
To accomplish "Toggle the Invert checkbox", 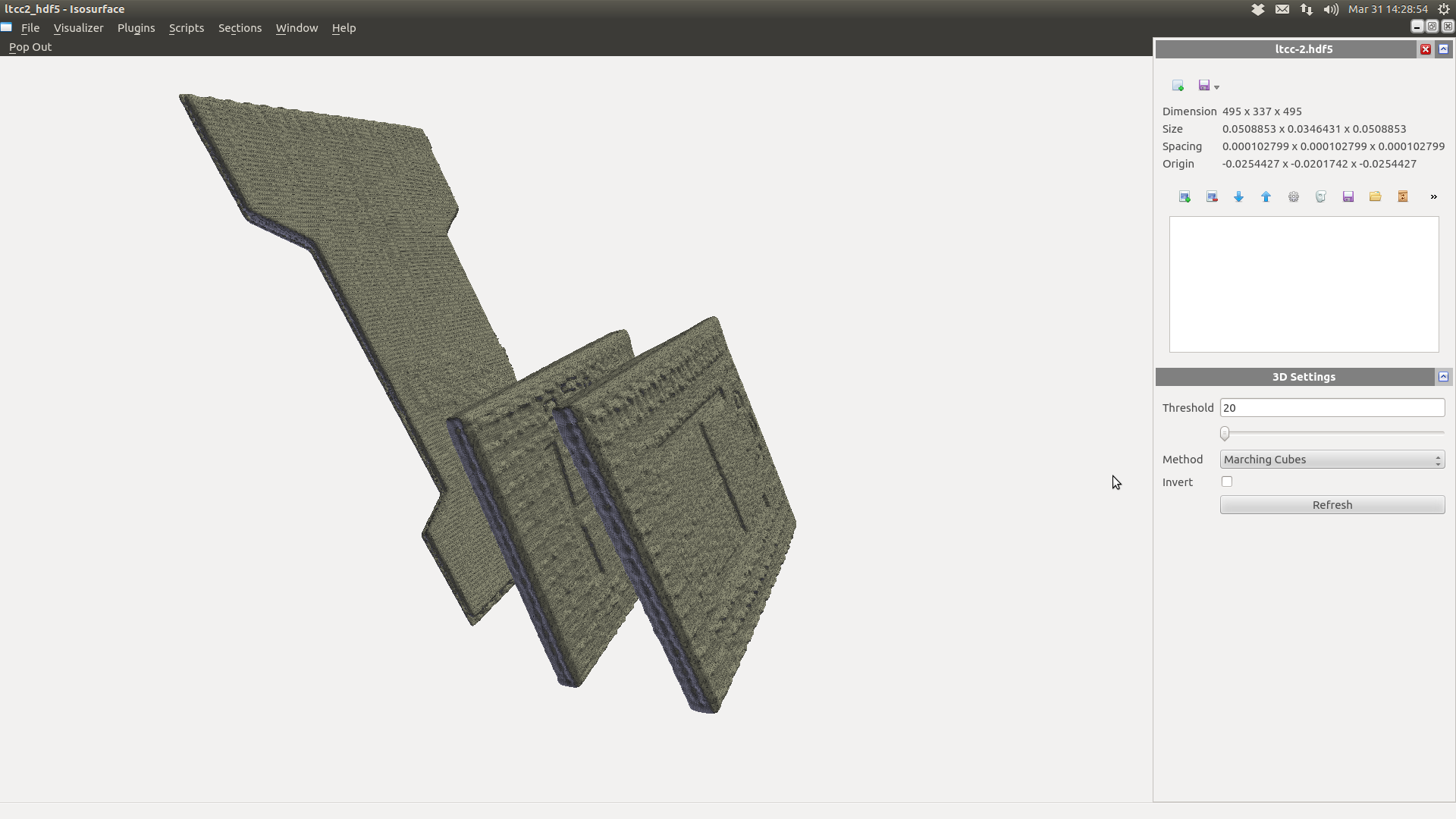I will click(1227, 482).
